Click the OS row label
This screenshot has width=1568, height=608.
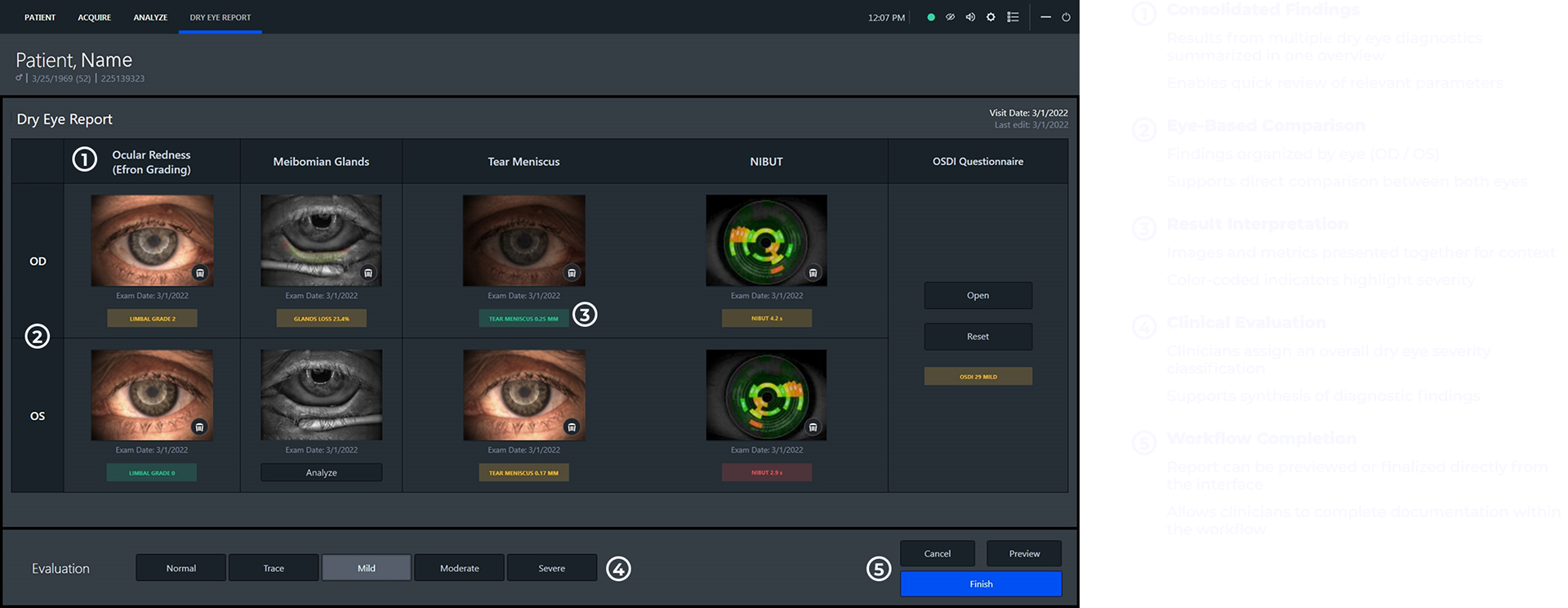click(38, 416)
